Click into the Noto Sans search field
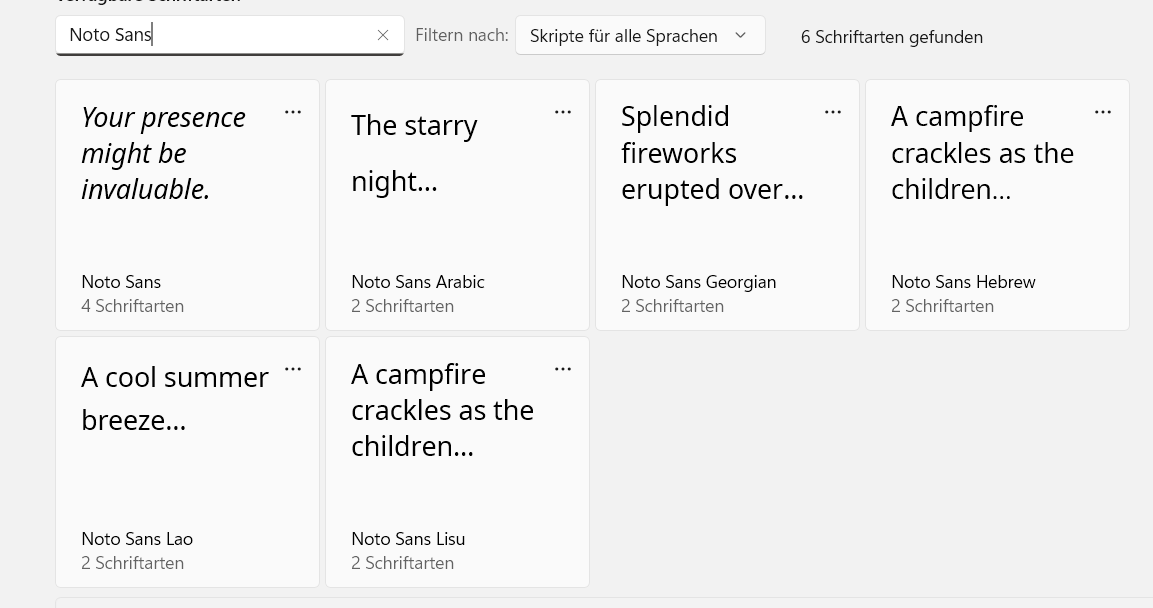1153x608 pixels. (x=215, y=35)
